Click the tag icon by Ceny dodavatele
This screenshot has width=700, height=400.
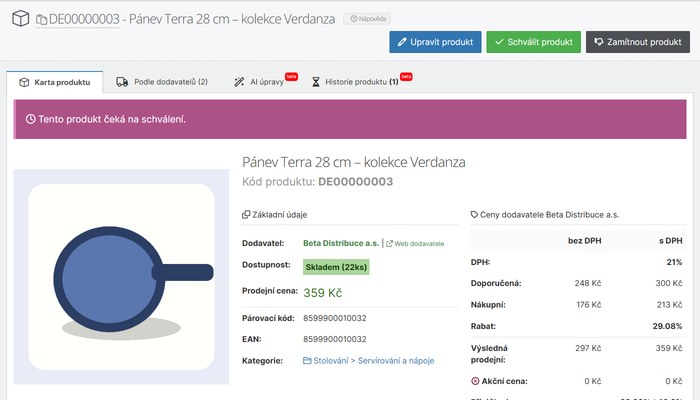click(475, 215)
